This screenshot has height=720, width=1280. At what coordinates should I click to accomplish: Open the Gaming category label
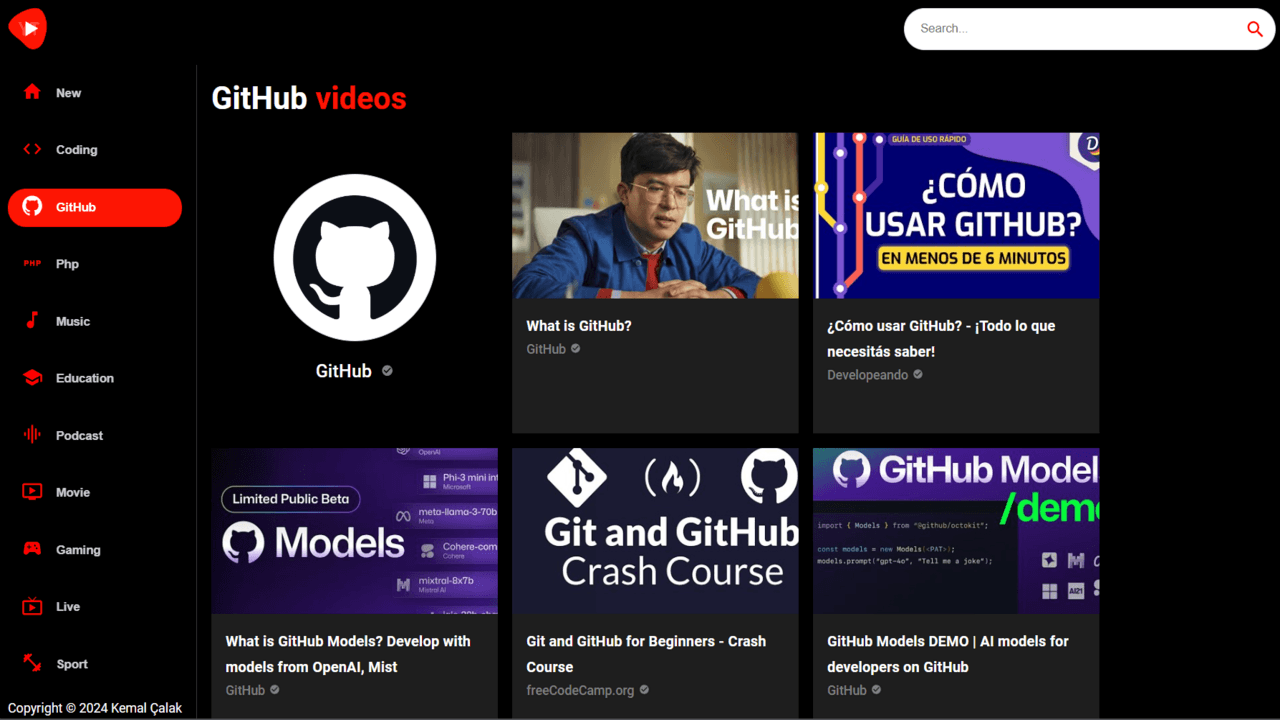click(x=78, y=550)
